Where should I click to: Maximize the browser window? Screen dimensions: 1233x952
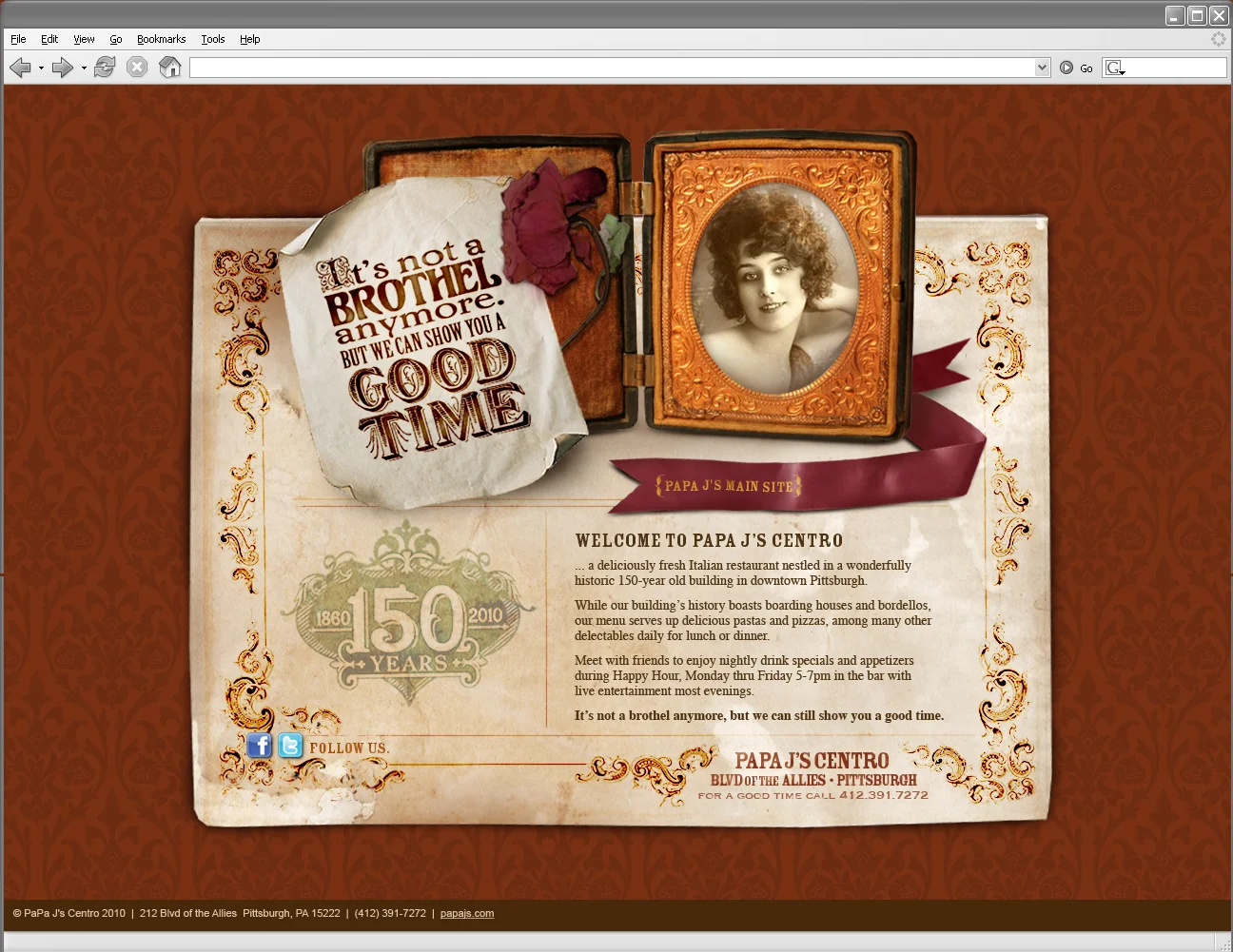(1197, 15)
